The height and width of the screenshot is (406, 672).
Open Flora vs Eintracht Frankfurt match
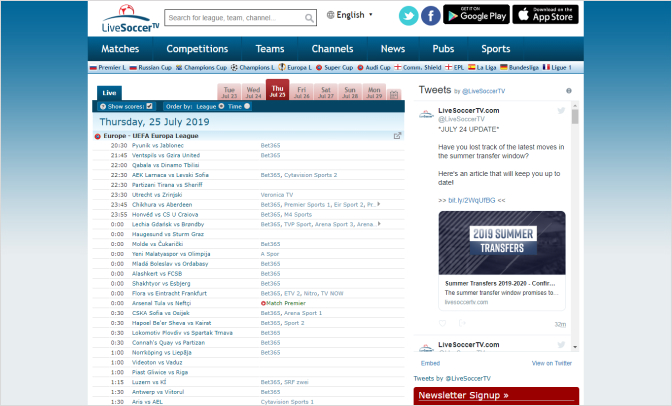[169, 293]
